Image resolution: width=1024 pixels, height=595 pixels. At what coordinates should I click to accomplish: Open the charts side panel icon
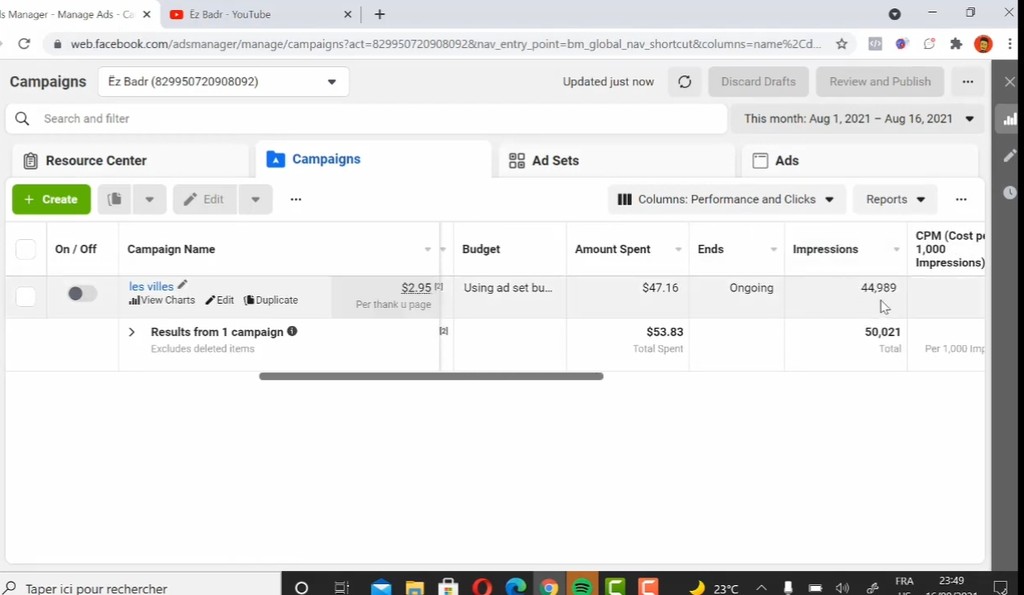tap(1010, 119)
